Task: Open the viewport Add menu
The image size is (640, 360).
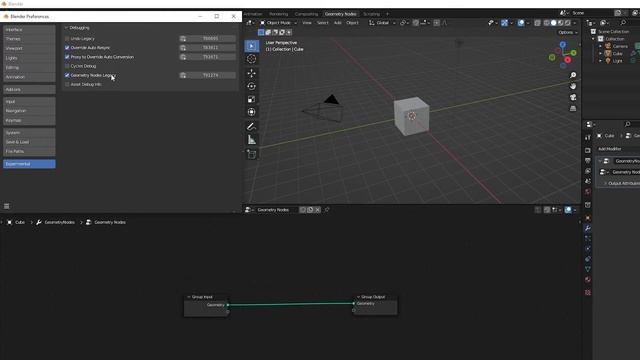Action: pyautogui.click(x=338, y=23)
